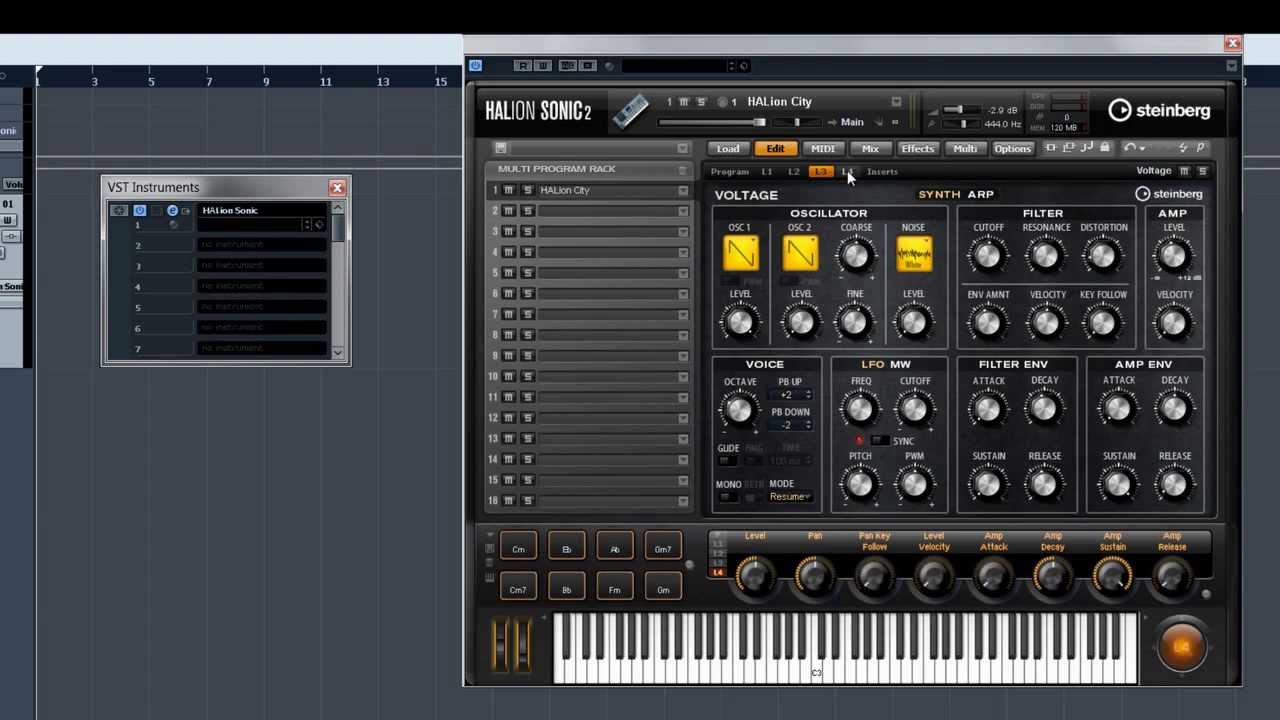
Task: Adjust the PB UP +2 stepper
Action: click(791, 395)
